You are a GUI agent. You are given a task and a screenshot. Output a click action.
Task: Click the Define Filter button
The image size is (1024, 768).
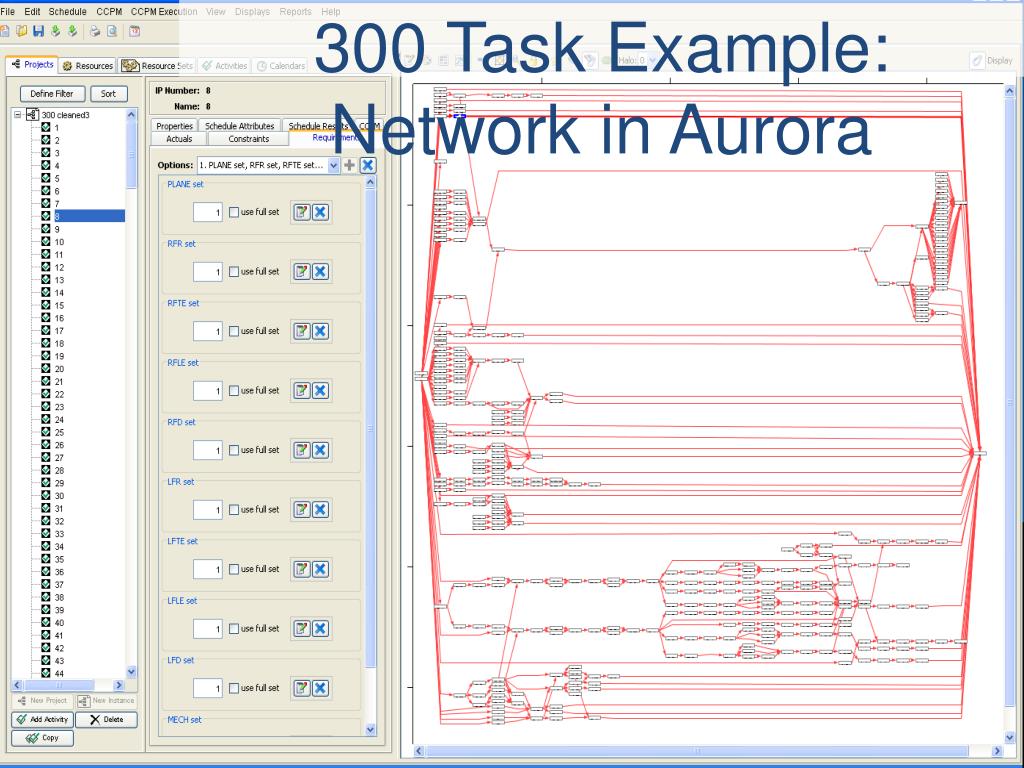(52, 93)
